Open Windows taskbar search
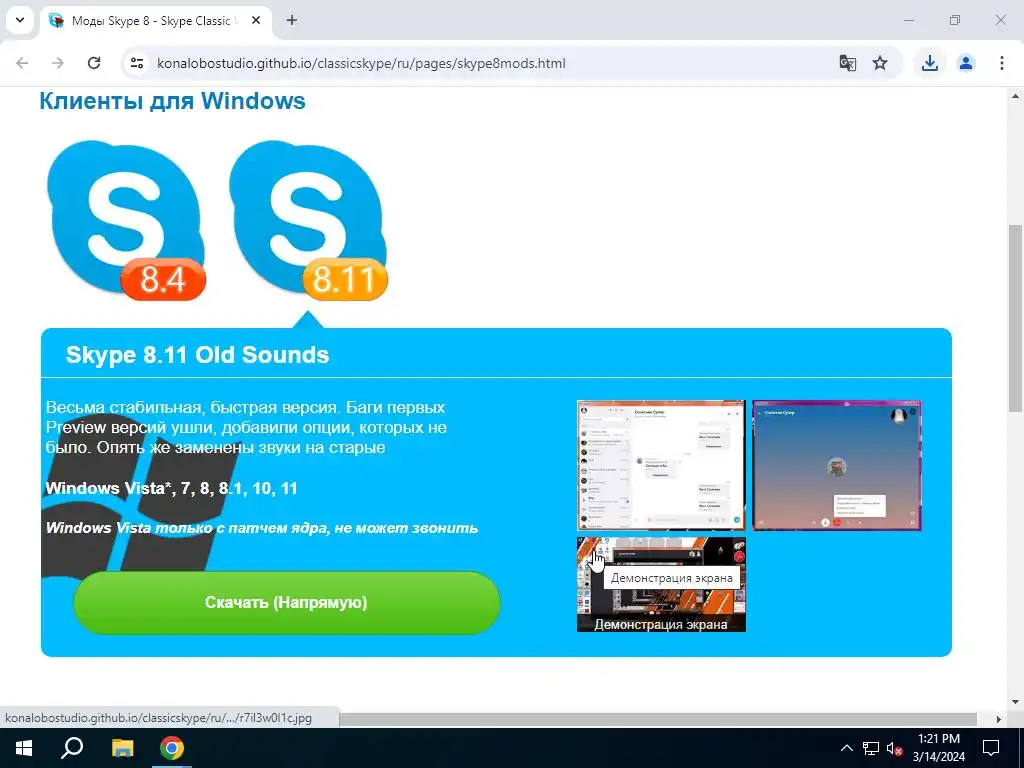1024x768 pixels. click(x=72, y=748)
